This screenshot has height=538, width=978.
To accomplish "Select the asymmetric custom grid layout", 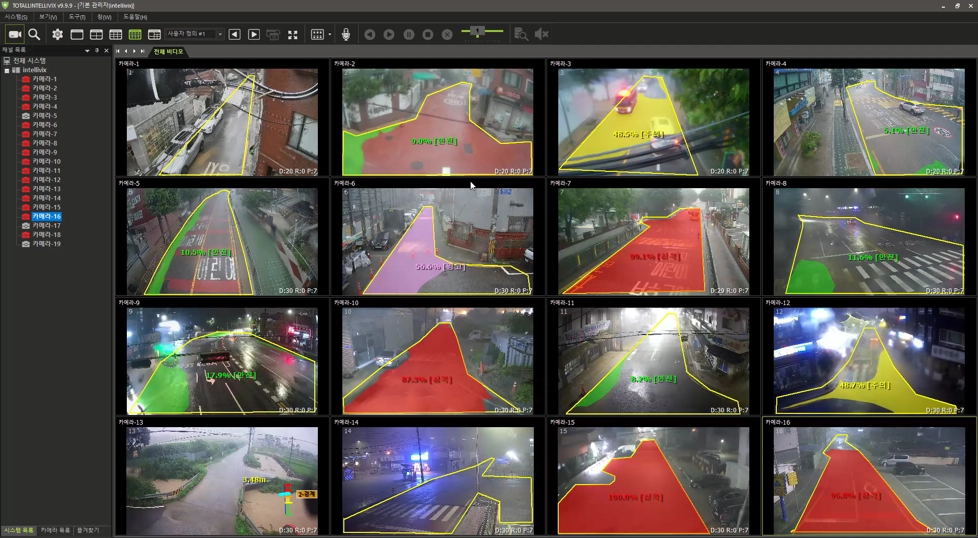I will pyautogui.click(x=154, y=34).
